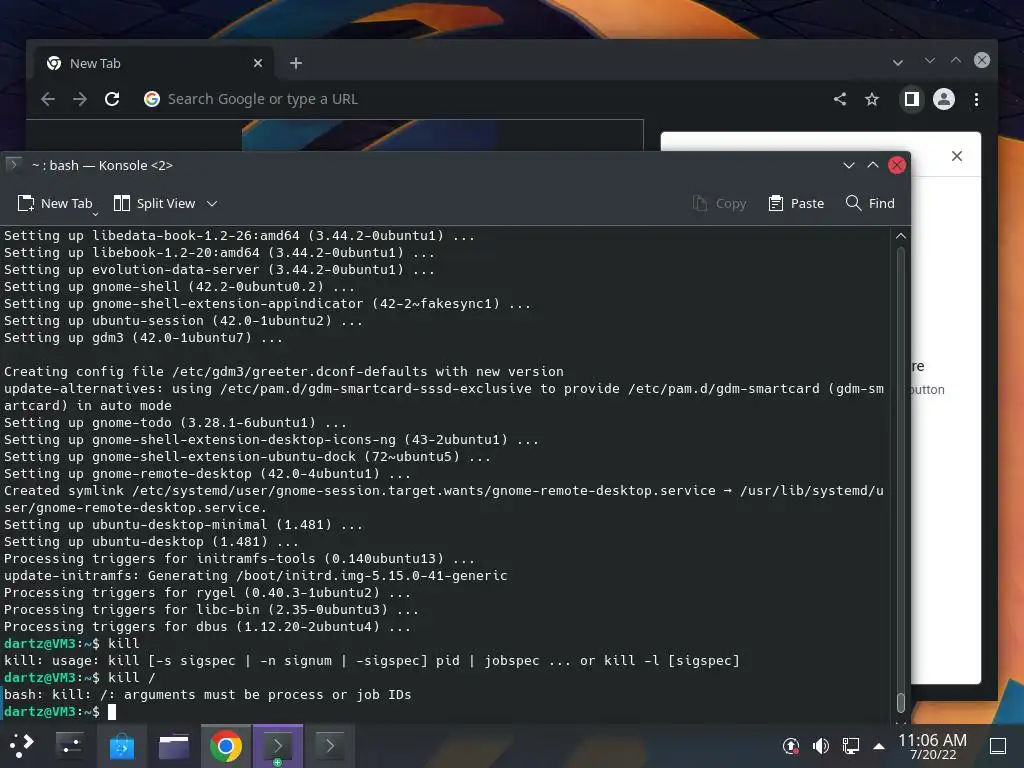
Task: Select the New Tab tab in Chrome
Action: click(153, 63)
